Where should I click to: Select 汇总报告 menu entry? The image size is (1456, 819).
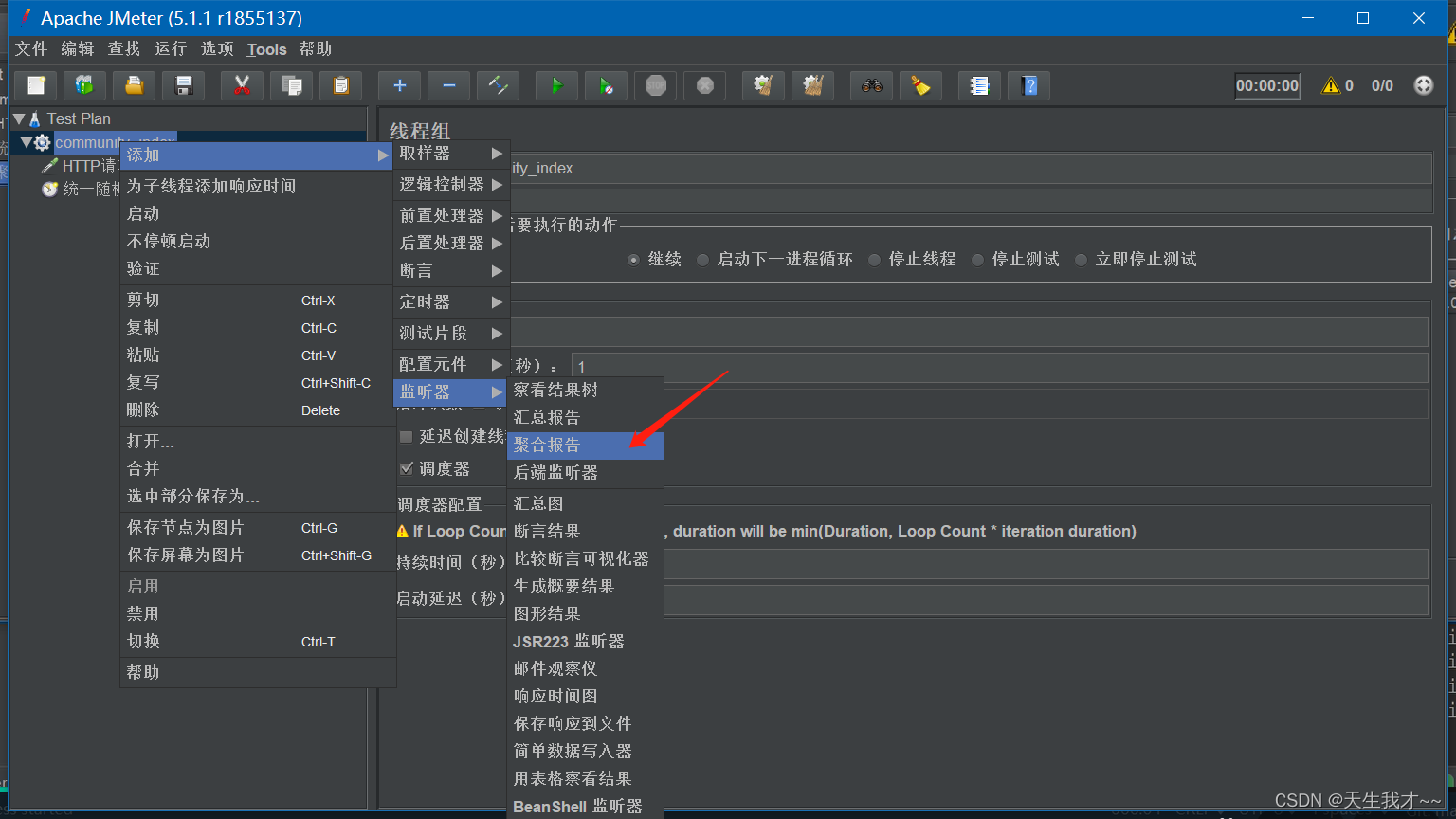pos(585,417)
